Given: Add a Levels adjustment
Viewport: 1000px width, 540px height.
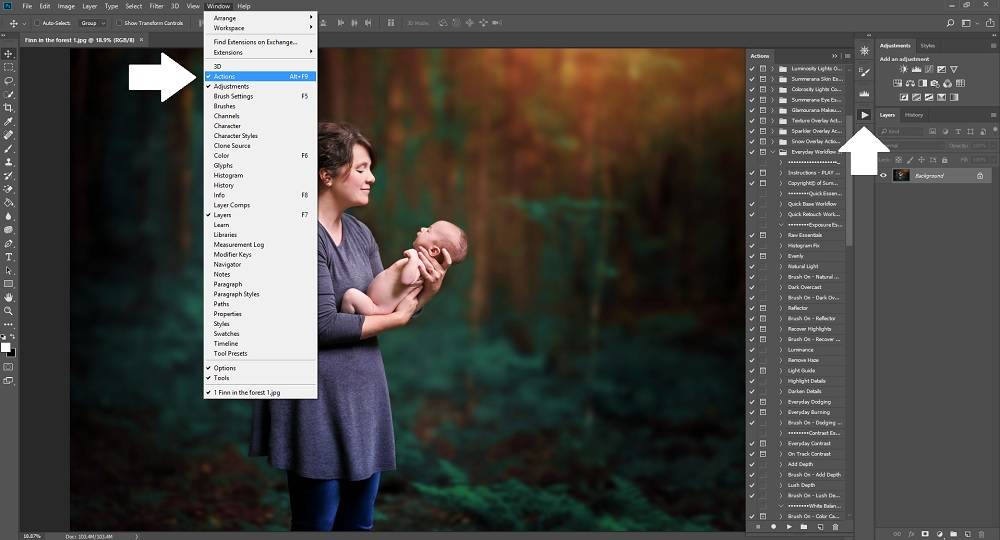Looking at the screenshot, I should click(916, 69).
